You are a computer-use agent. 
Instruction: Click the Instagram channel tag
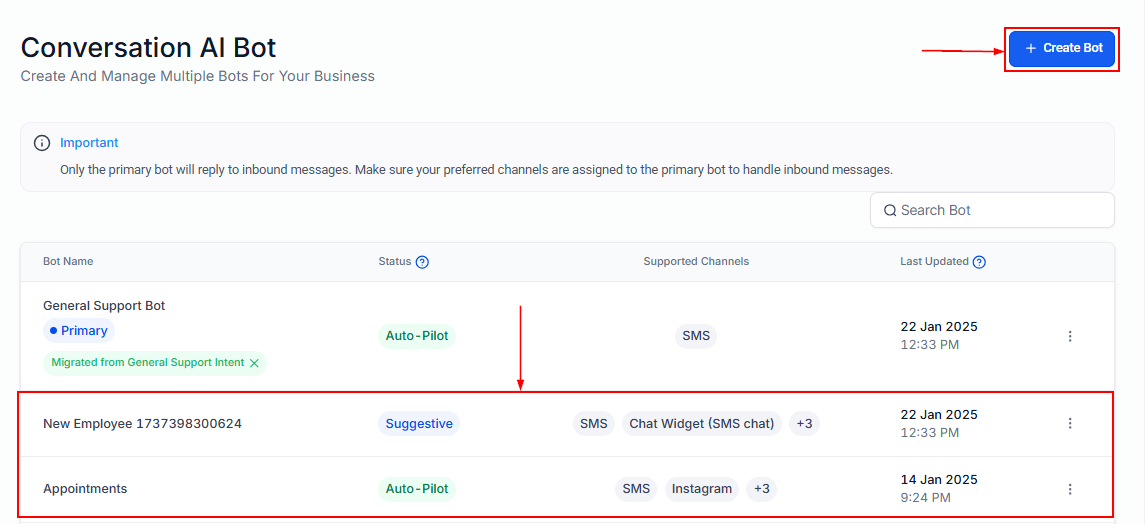(x=701, y=489)
